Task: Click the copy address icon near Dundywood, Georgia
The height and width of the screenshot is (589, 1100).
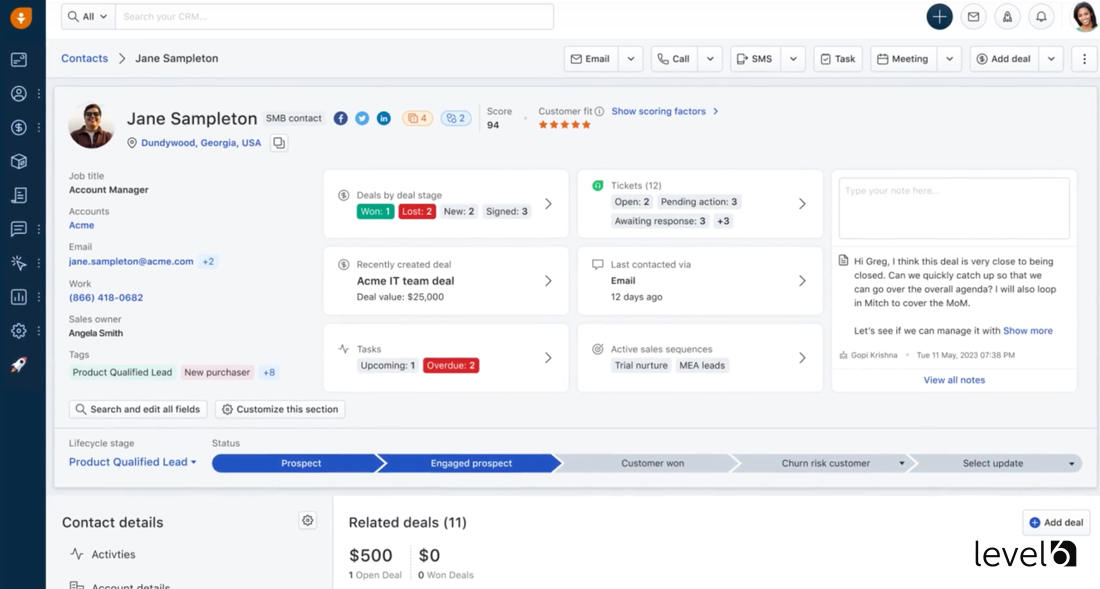Action: pyautogui.click(x=279, y=142)
